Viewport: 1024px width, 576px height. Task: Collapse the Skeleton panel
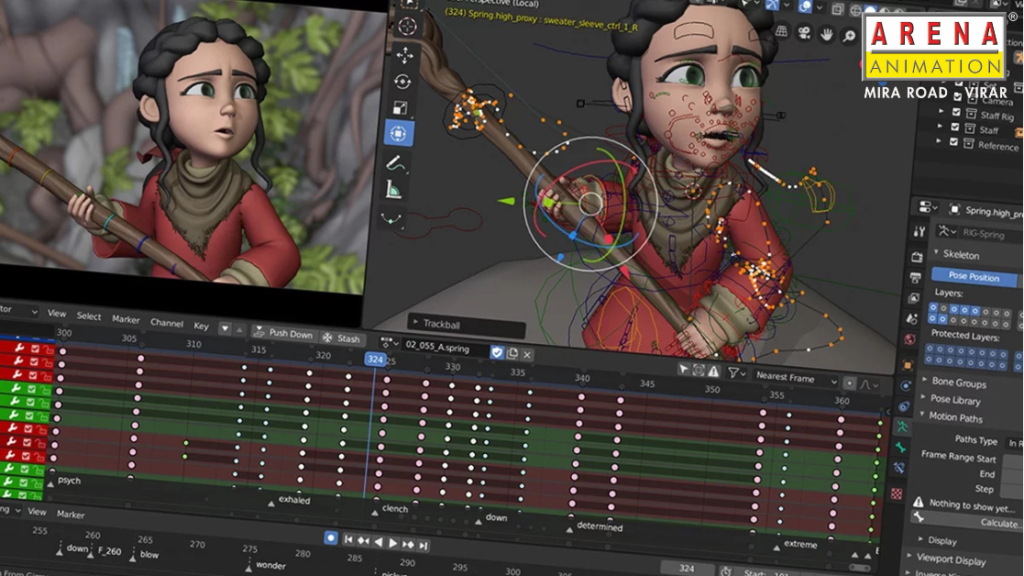[936, 252]
